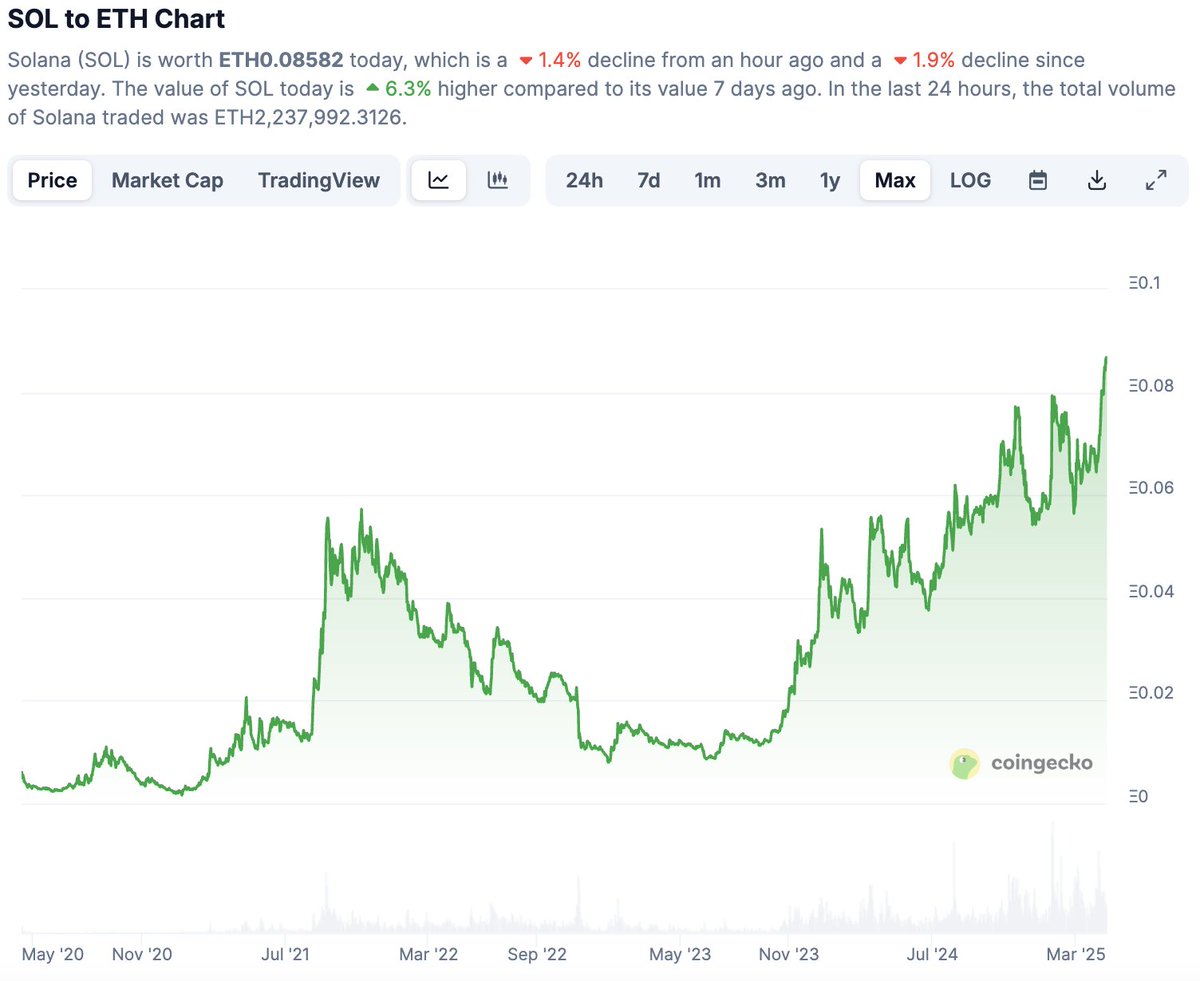Expand the chart to fullscreen
1200x981 pixels.
(1155, 180)
